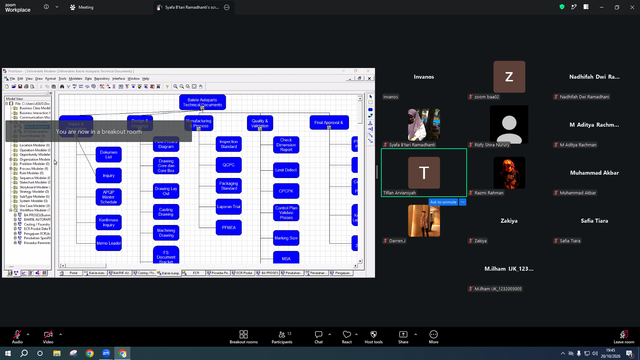Image resolution: width=640 pixels, height=360 pixels.
Task: Open Help menu in shared window
Action: [x=145, y=78]
